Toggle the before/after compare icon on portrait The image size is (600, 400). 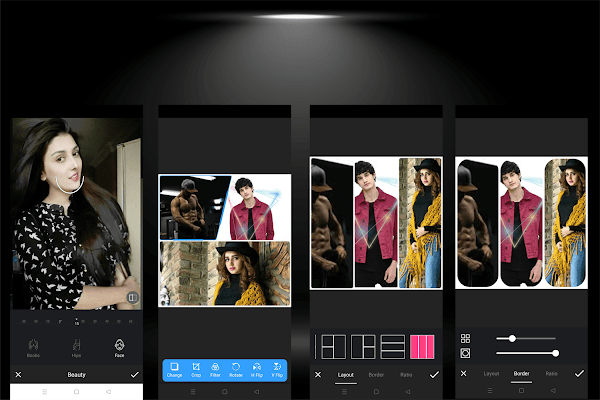coord(132,297)
